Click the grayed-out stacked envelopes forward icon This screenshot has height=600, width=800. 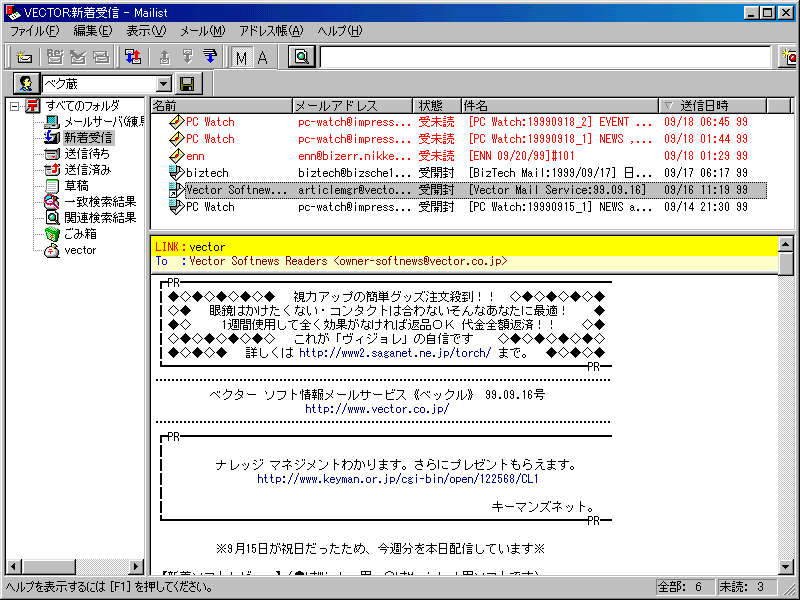(101, 57)
